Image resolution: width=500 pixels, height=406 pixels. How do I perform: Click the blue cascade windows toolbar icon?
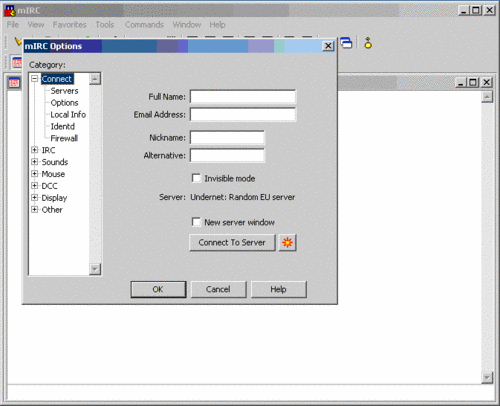(x=346, y=43)
